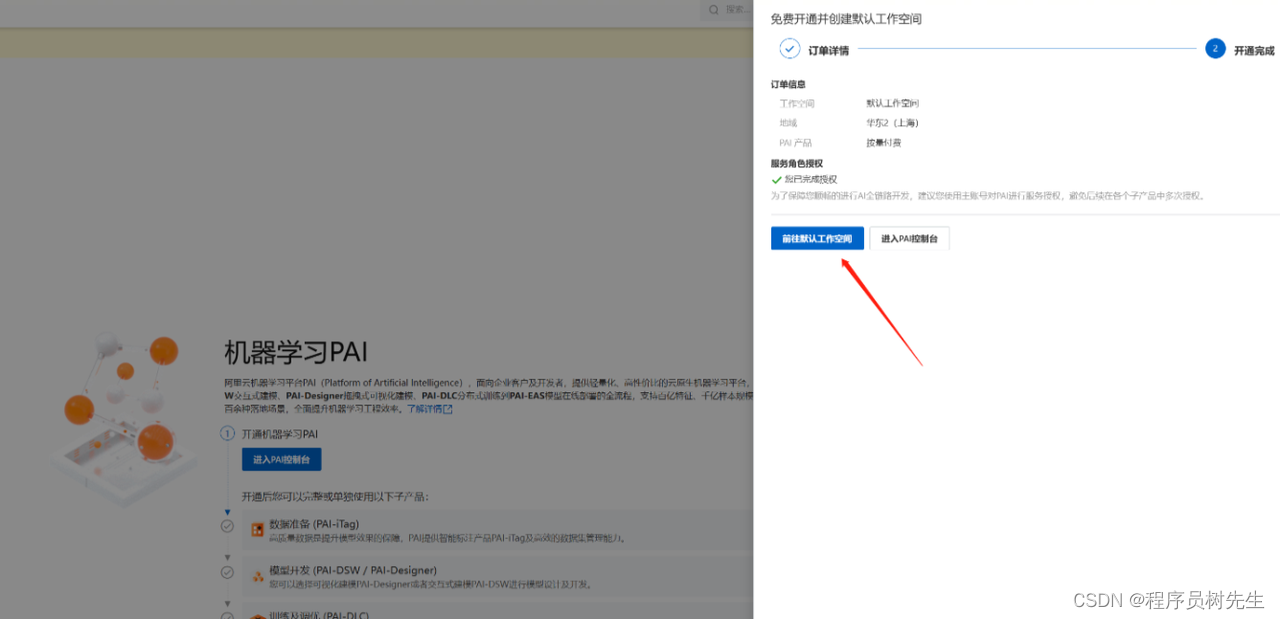1280x619 pixels.
Task: Click the 数据准备 (PAI-iTag) product icon
Action: (257, 530)
